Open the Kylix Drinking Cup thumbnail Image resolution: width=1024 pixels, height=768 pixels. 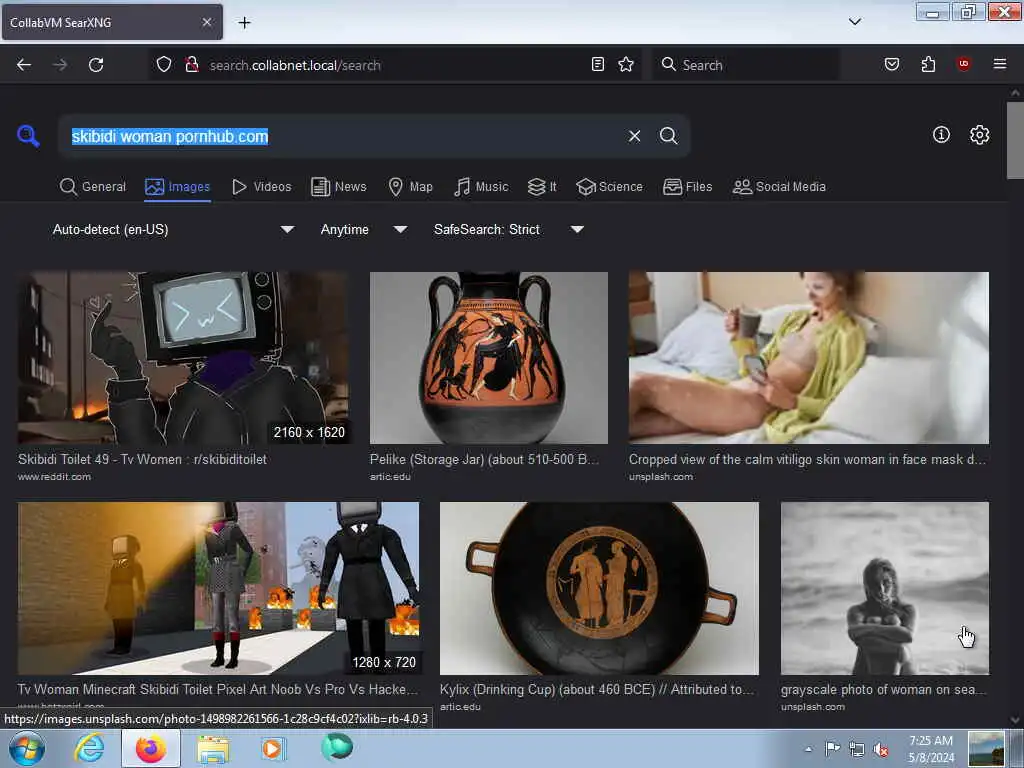(x=600, y=588)
